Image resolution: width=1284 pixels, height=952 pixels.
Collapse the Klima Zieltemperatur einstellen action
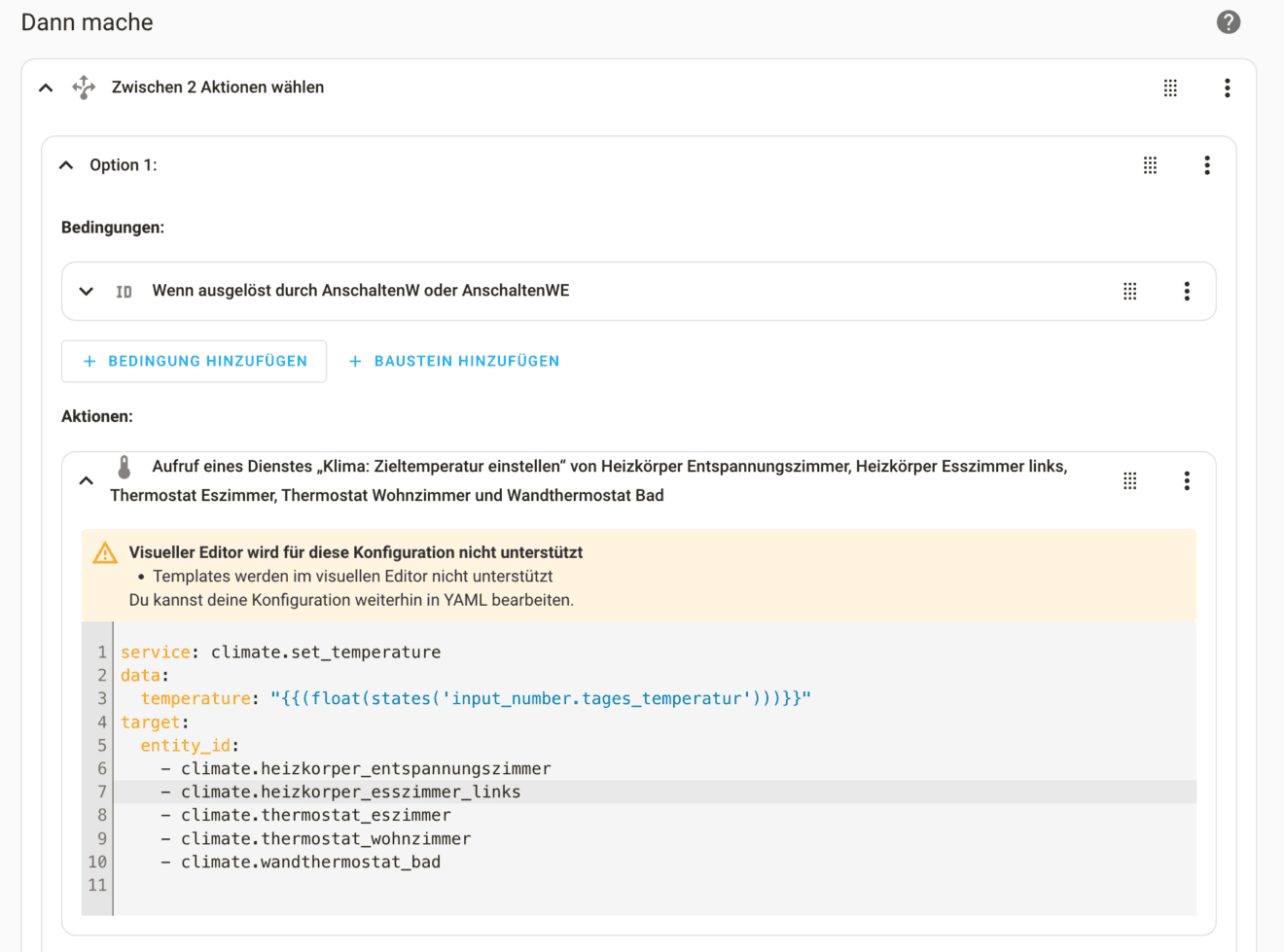pyautogui.click(x=87, y=480)
